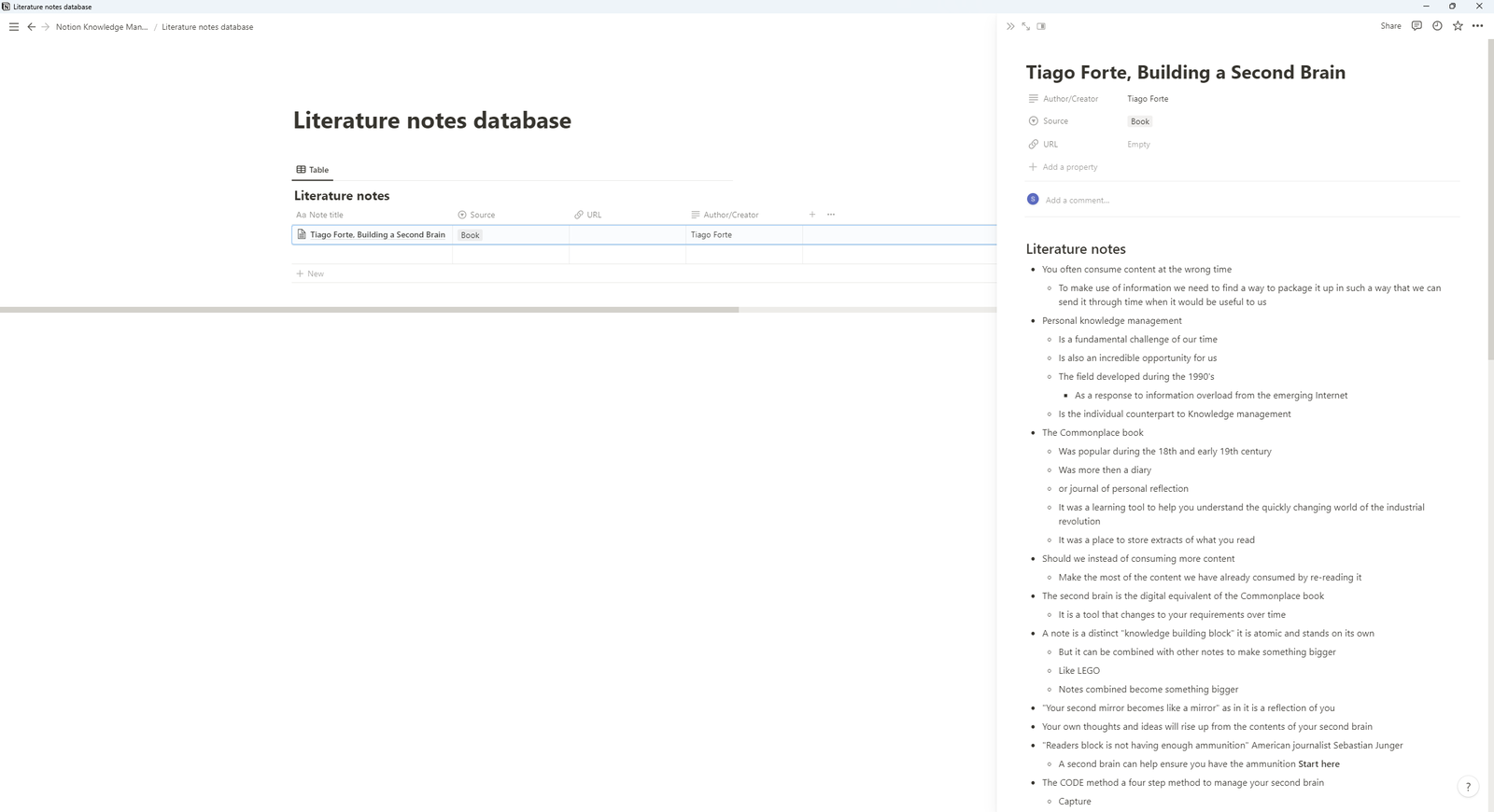This screenshot has height=812, width=1494.
Task: Open Tiago Forte, Building a Second Brain row
Action: (377, 235)
